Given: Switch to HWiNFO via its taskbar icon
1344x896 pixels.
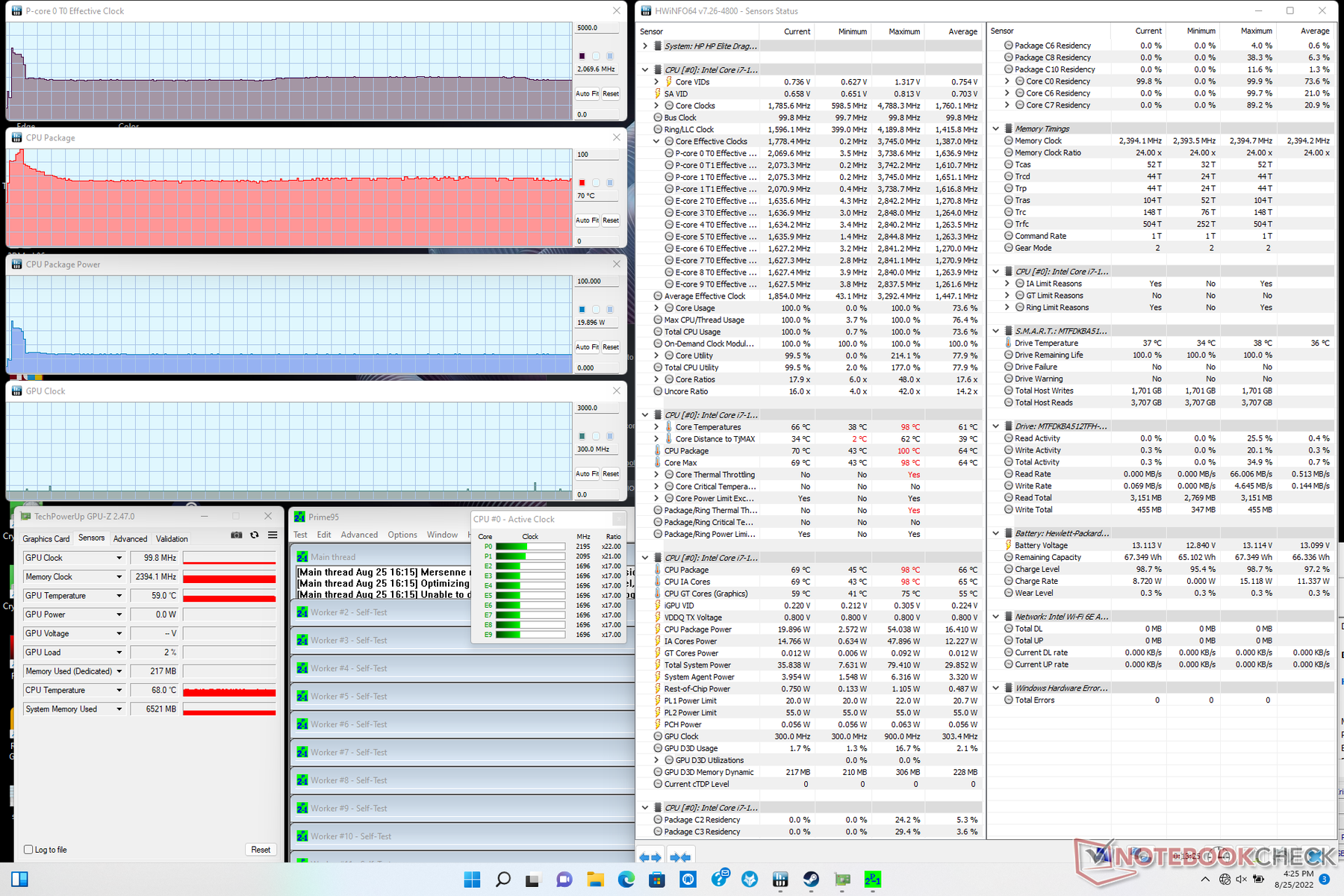Looking at the screenshot, I should pyautogui.click(x=780, y=880).
